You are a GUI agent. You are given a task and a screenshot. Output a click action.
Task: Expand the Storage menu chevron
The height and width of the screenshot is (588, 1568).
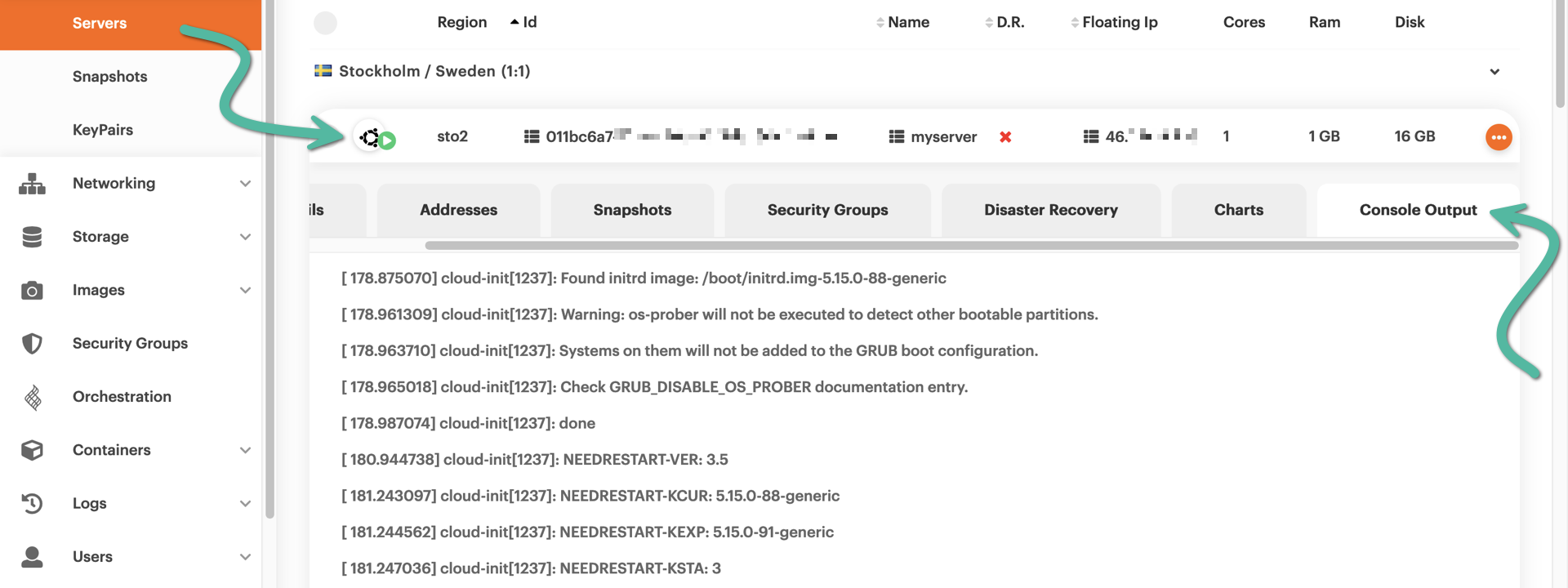tap(245, 237)
